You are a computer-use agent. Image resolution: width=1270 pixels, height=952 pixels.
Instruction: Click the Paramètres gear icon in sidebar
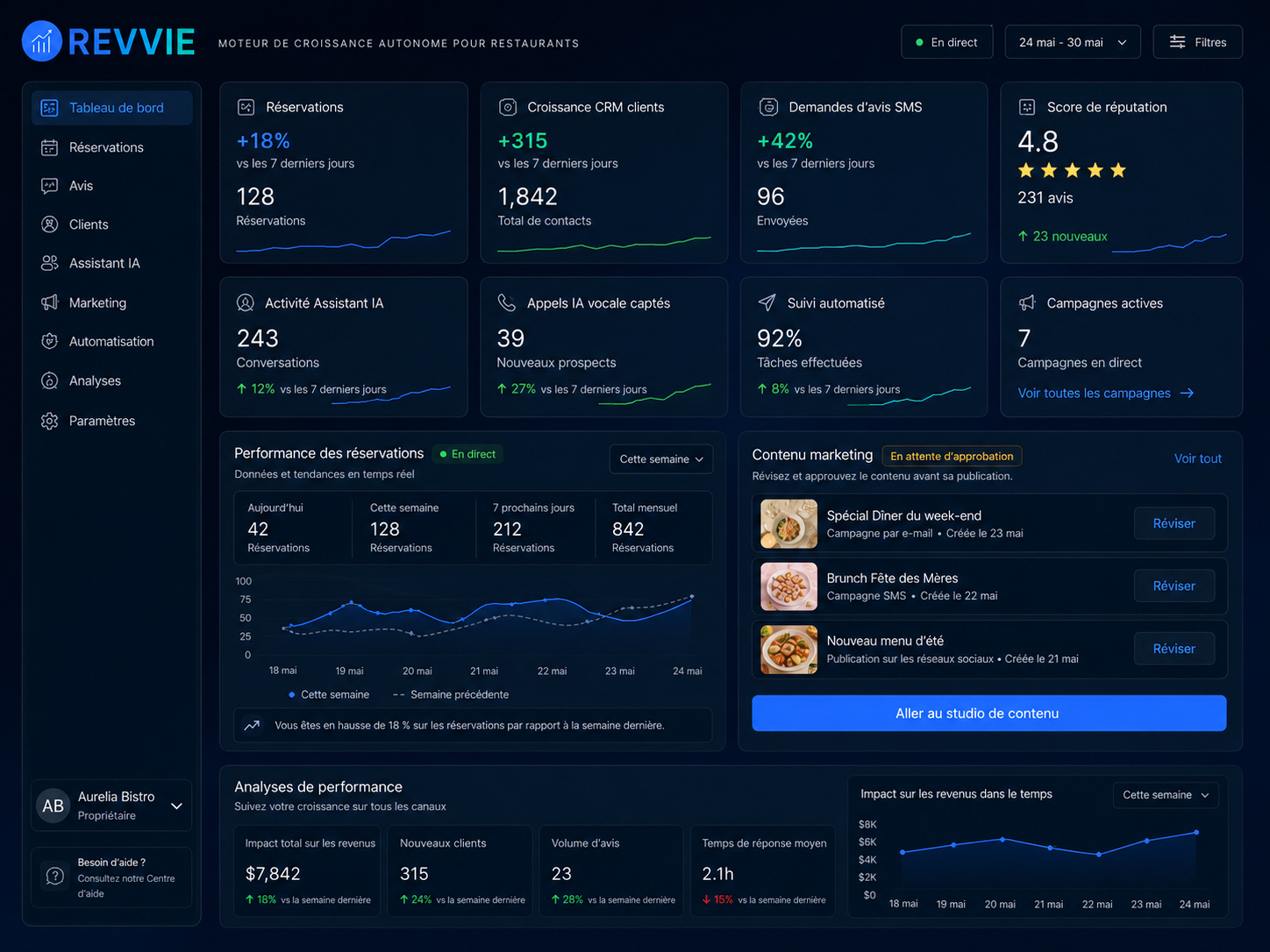[x=50, y=421]
